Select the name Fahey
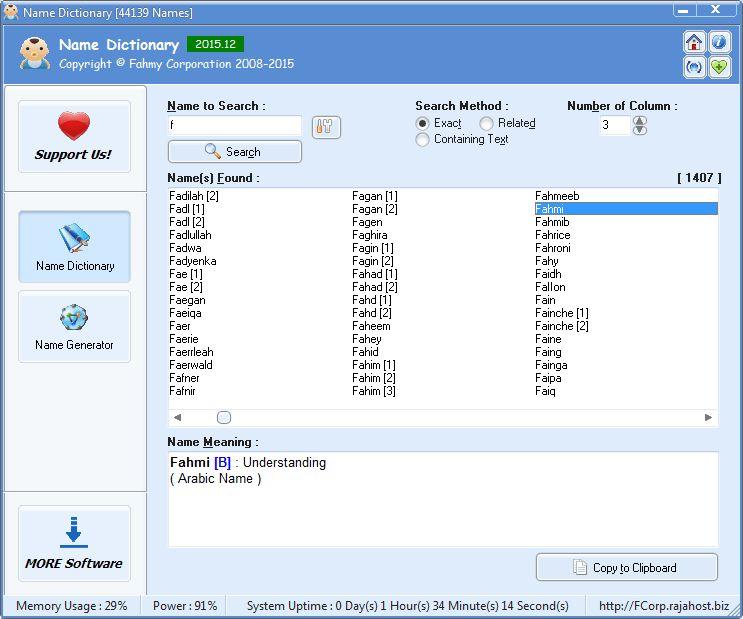The width and height of the screenshot is (743, 619). (x=367, y=339)
